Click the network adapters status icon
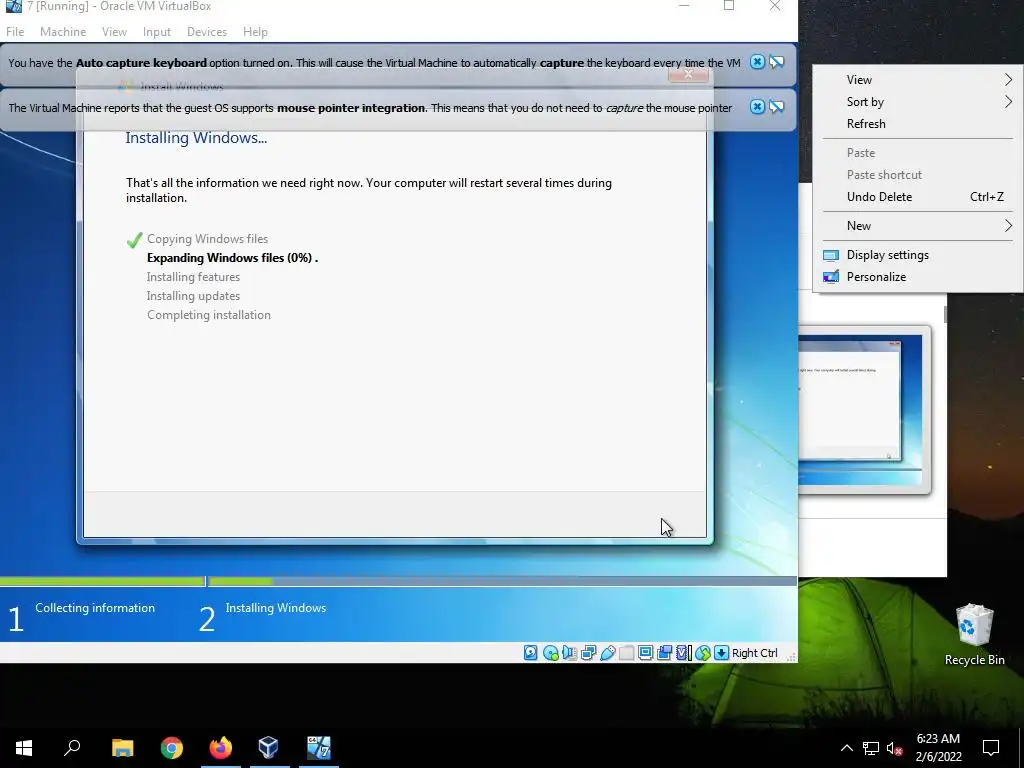 tap(588, 652)
